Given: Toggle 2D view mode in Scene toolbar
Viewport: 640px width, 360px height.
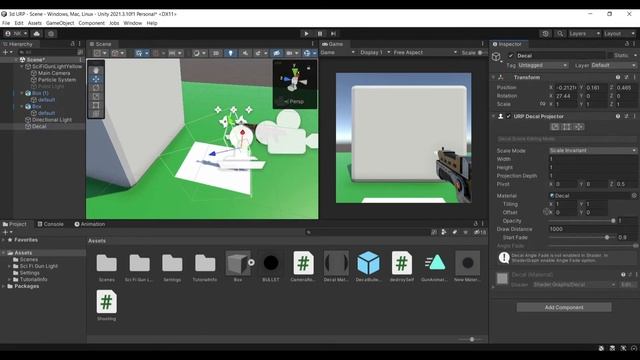Looking at the screenshot, I should tap(216, 53).
